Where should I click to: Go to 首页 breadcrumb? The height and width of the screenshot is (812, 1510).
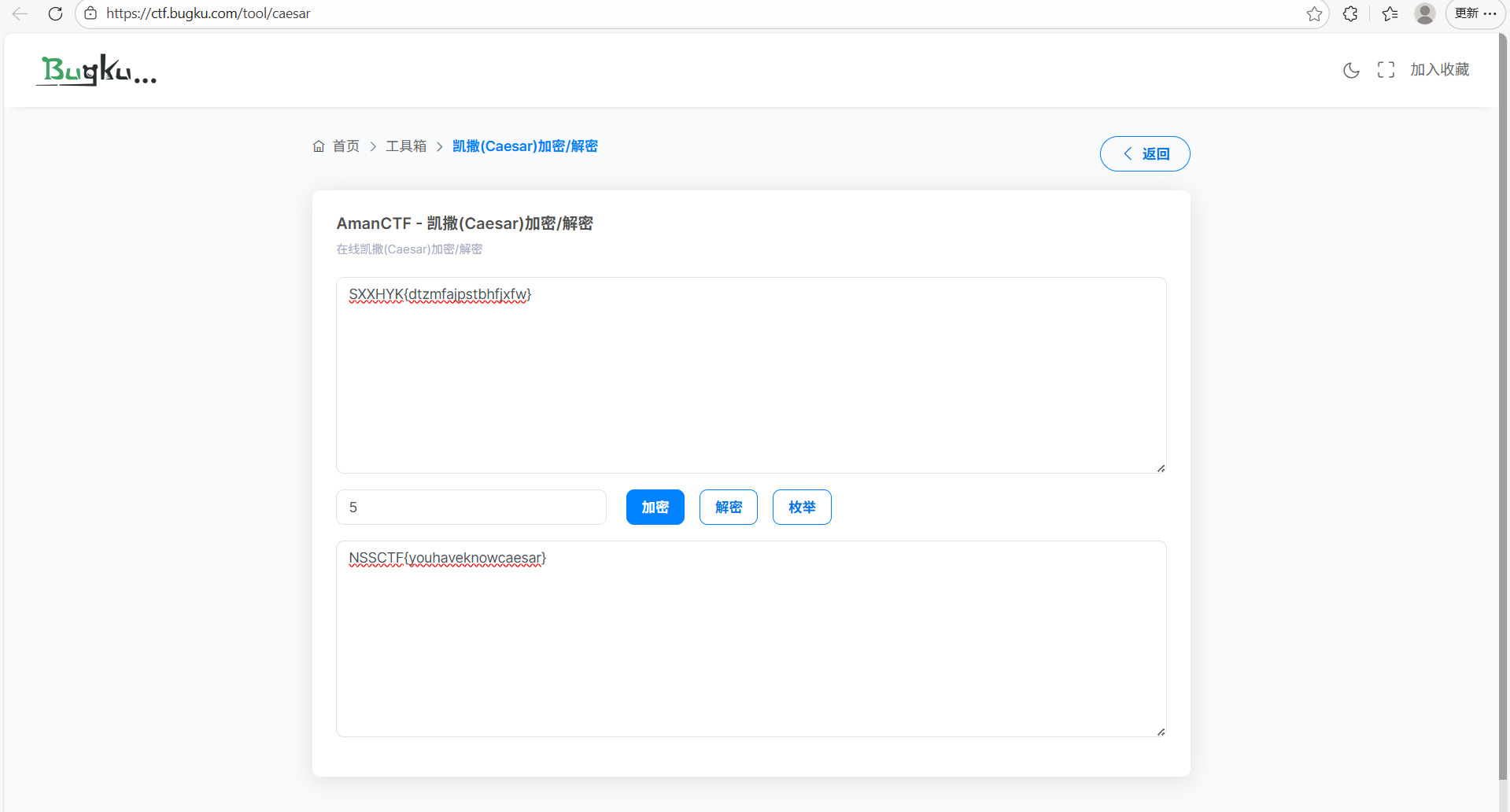coord(345,146)
